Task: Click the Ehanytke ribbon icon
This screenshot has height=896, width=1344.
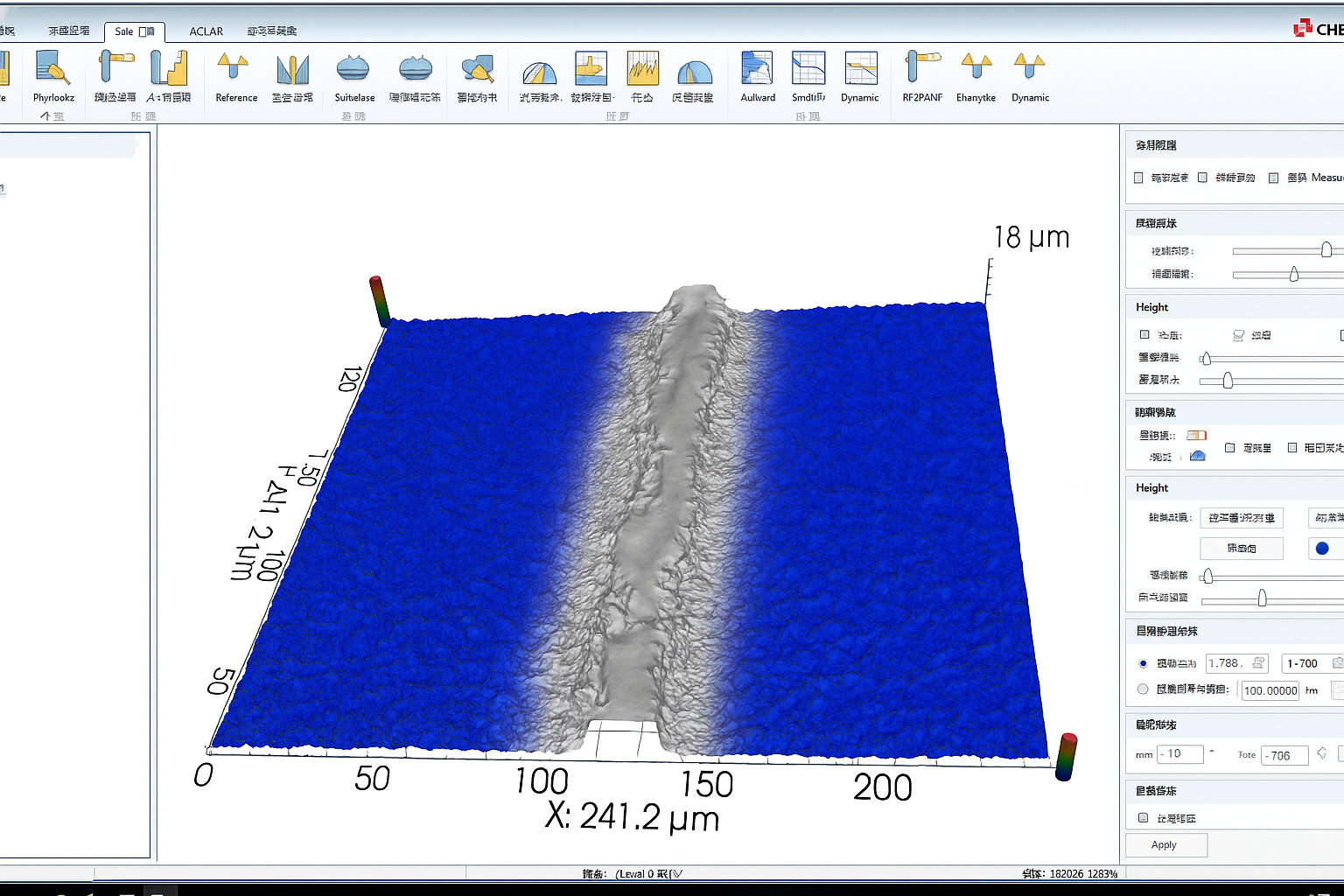Action: [976, 69]
